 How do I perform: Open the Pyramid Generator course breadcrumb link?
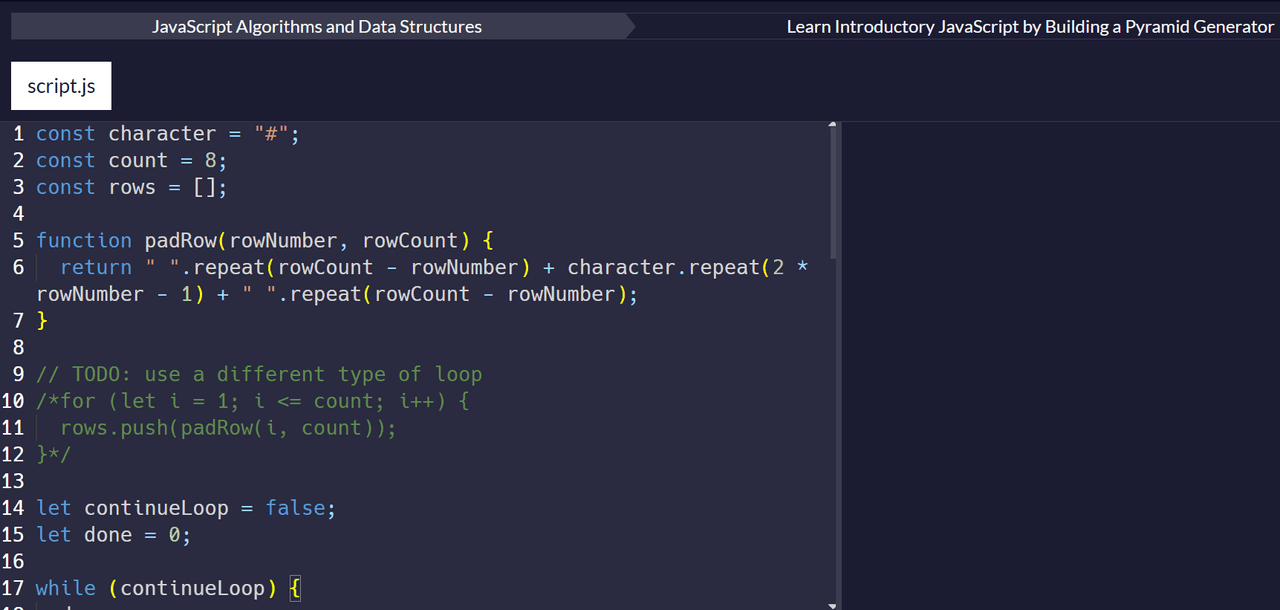[x=1030, y=27]
